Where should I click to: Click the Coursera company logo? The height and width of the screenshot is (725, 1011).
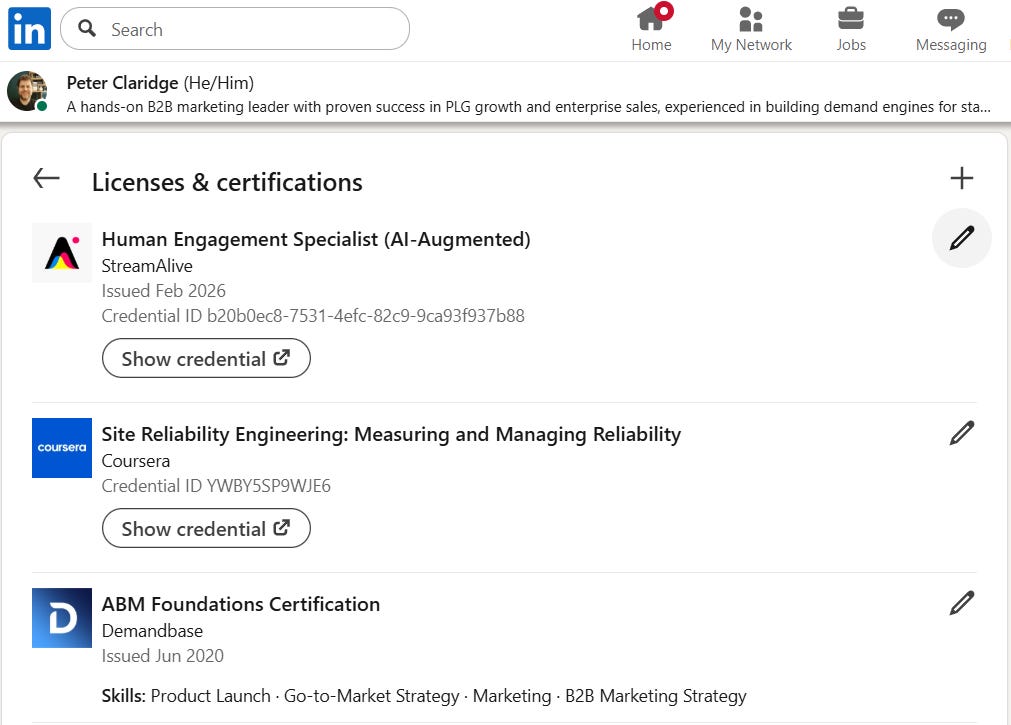click(x=62, y=448)
